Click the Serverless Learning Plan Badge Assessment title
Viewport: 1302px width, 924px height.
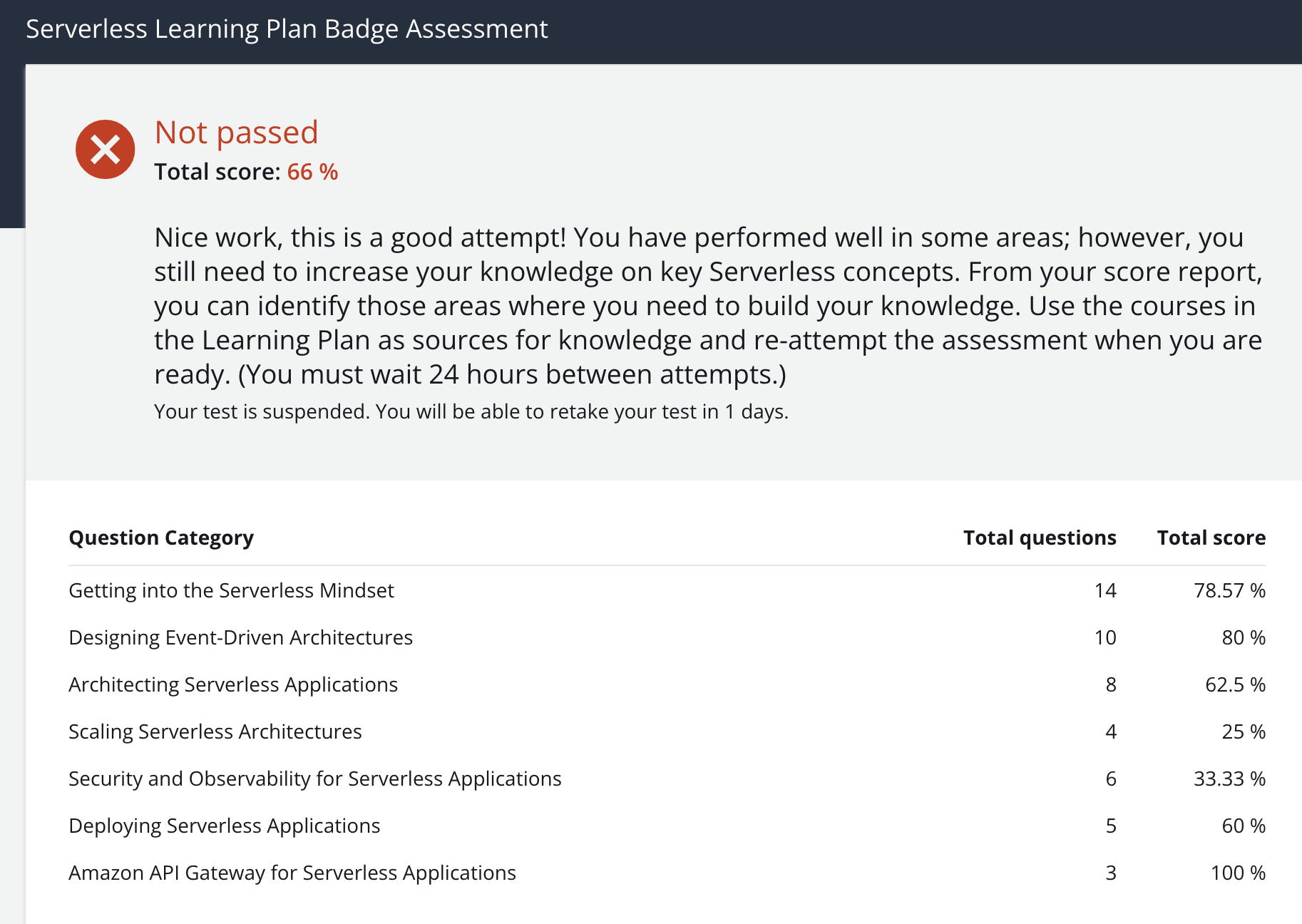tap(287, 29)
